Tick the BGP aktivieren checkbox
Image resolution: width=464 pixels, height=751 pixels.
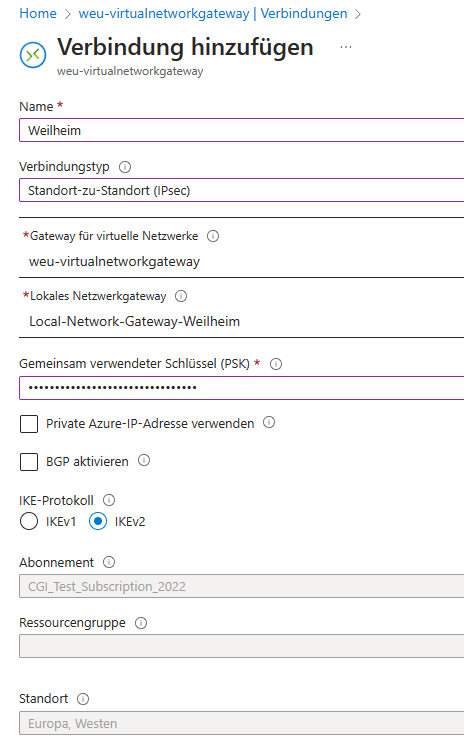pos(29,462)
